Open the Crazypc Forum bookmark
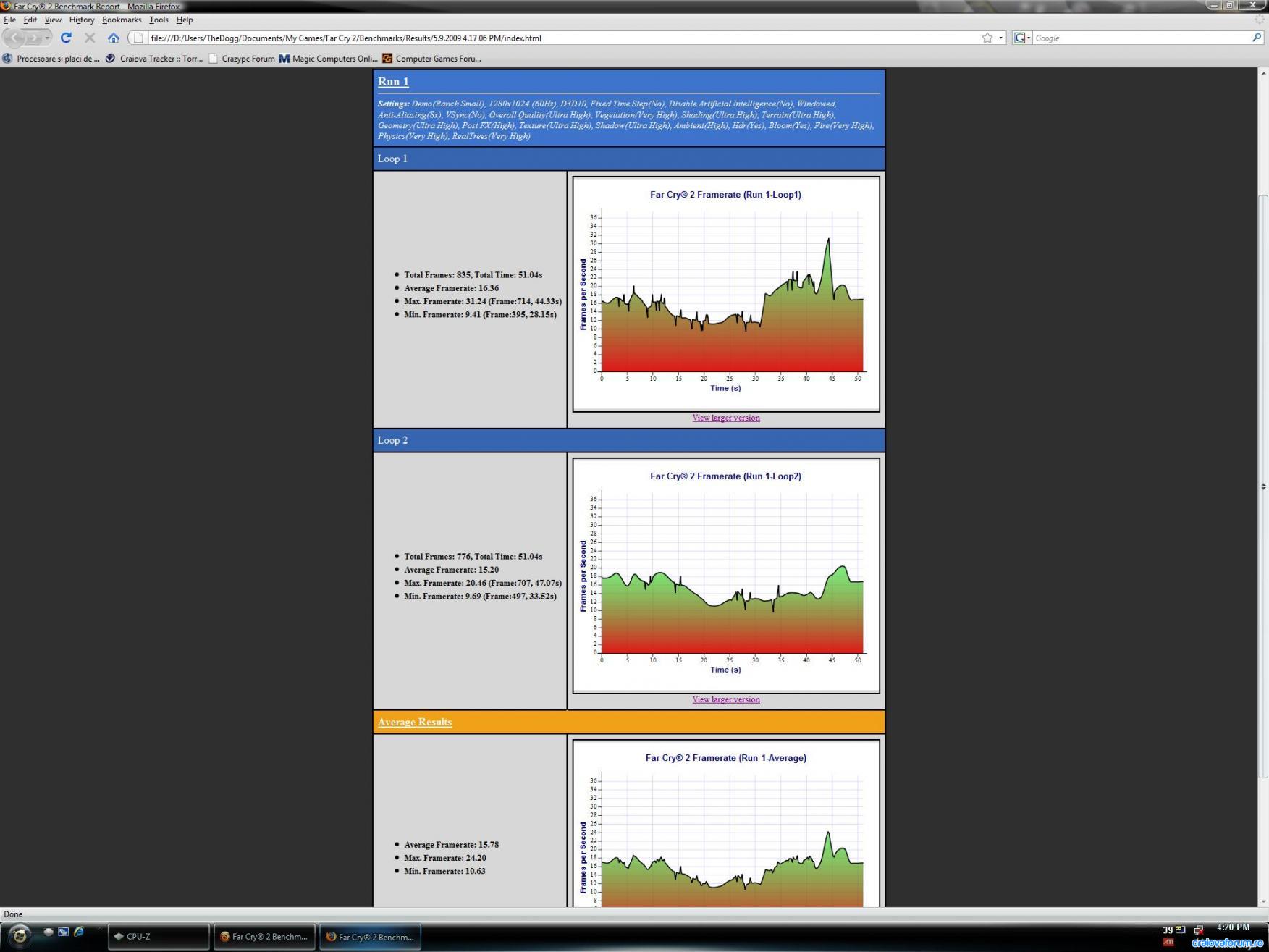 pyautogui.click(x=242, y=59)
